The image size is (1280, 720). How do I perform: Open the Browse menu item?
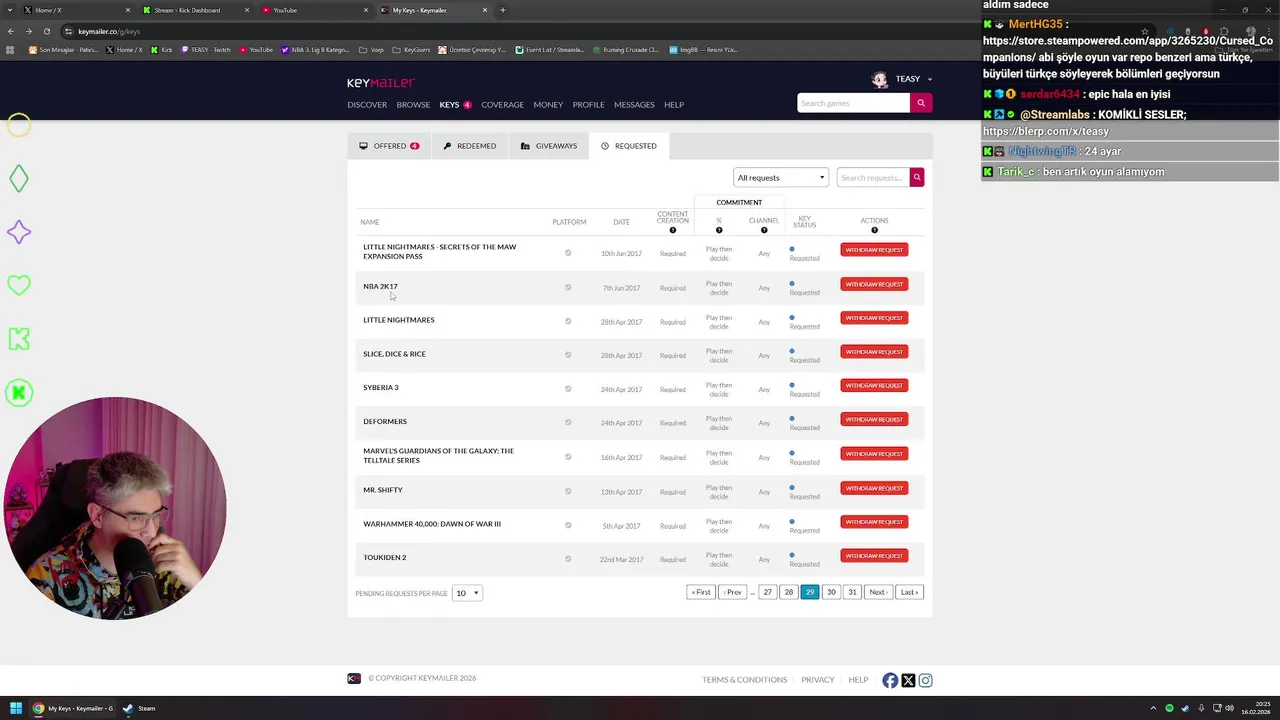413,105
